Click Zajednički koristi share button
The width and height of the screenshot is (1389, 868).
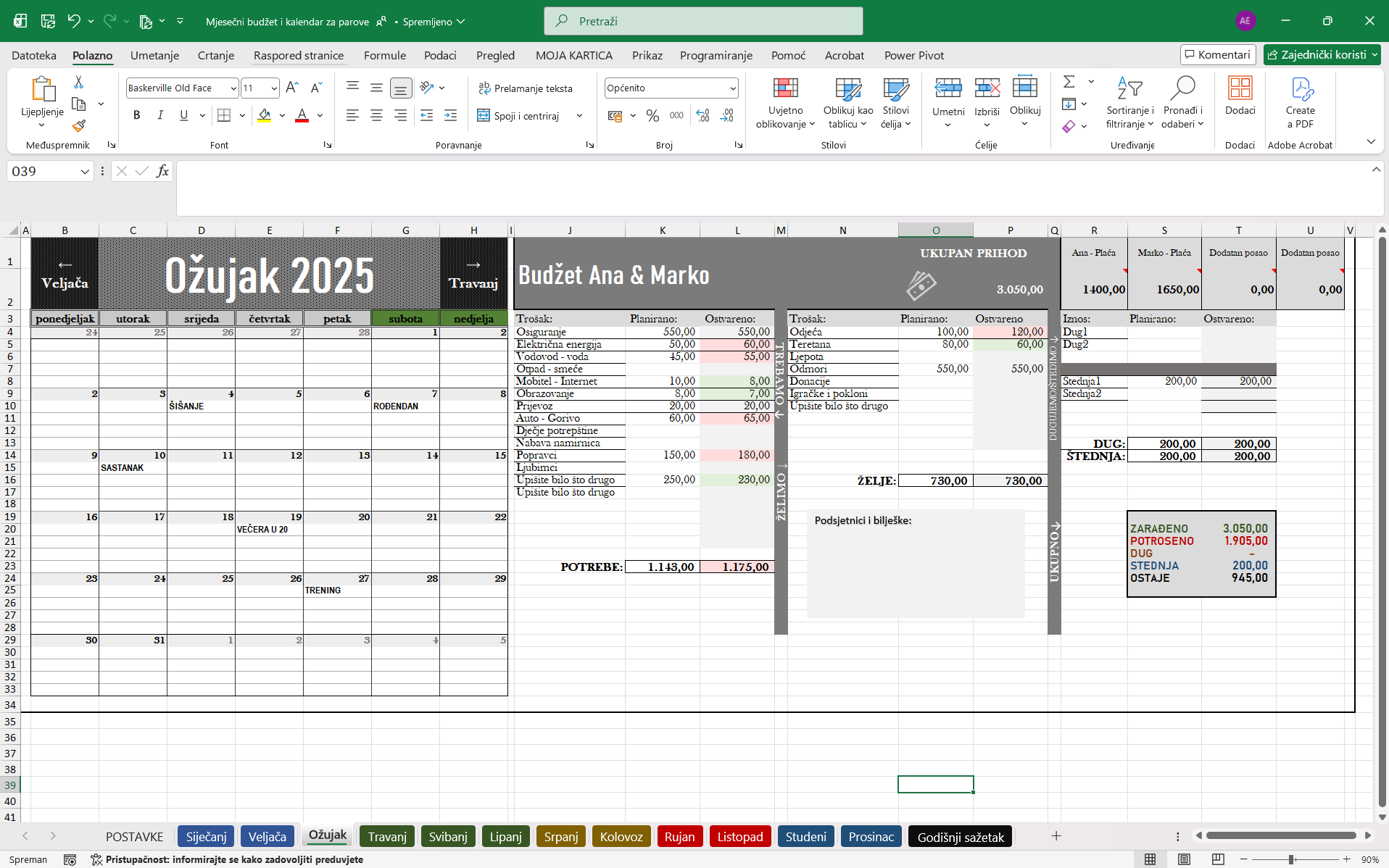click(x=1322, y=54)
